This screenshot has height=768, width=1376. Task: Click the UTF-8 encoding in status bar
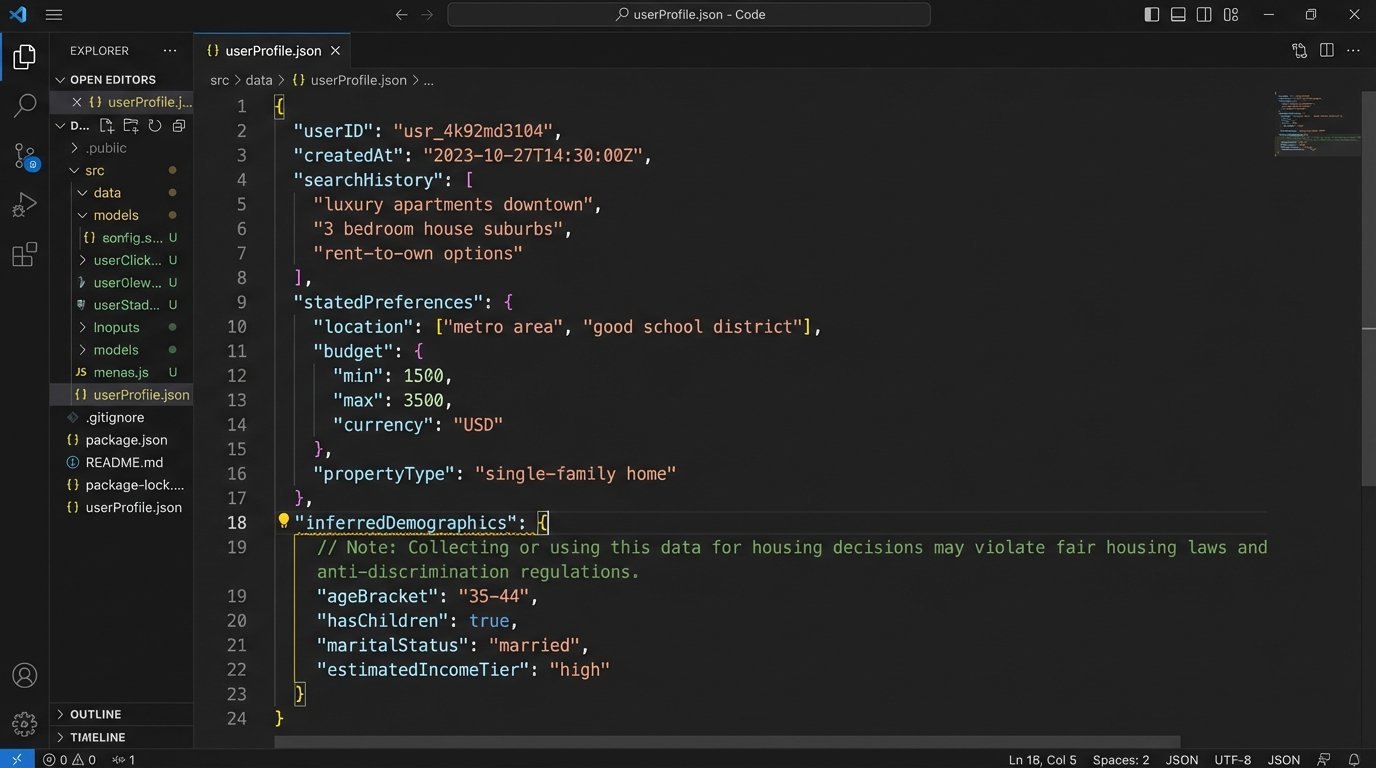(1232, 760)
